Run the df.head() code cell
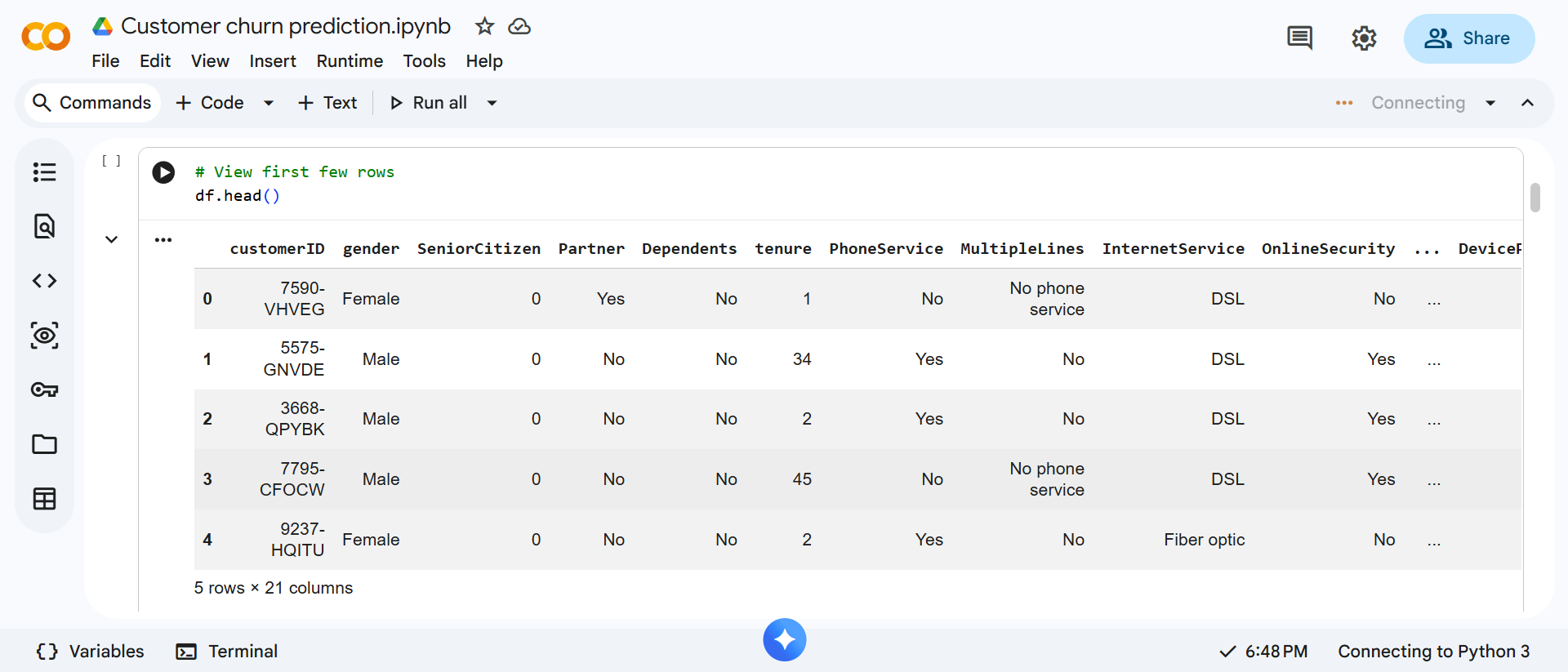Viewport: 1568px width, 672px height. pos(163,172)
